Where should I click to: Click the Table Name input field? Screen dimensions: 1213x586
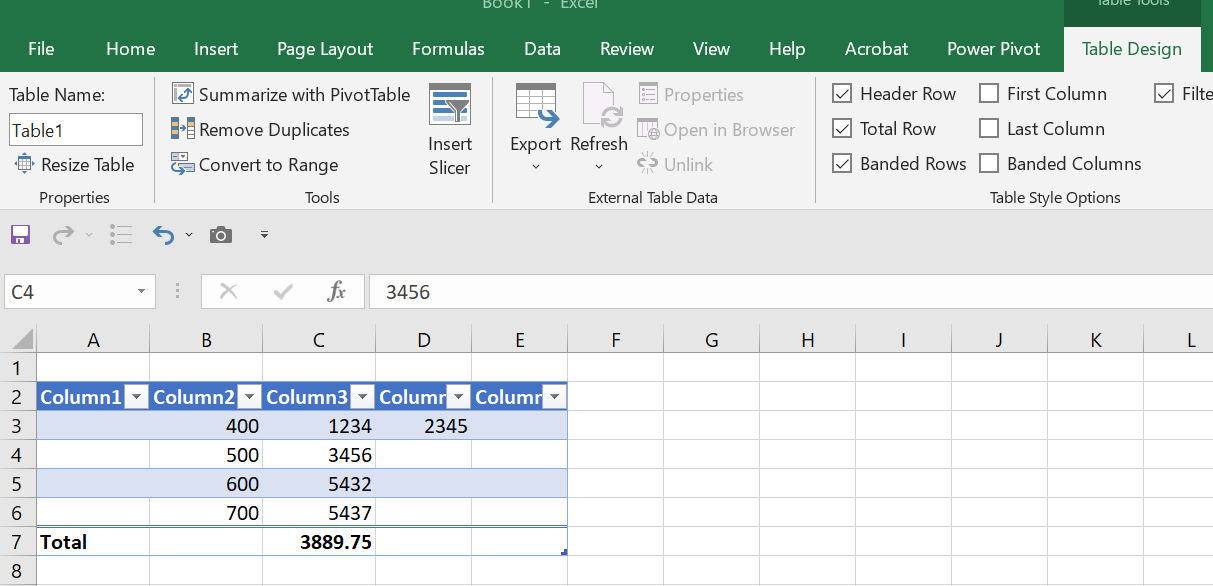point(76,130)
